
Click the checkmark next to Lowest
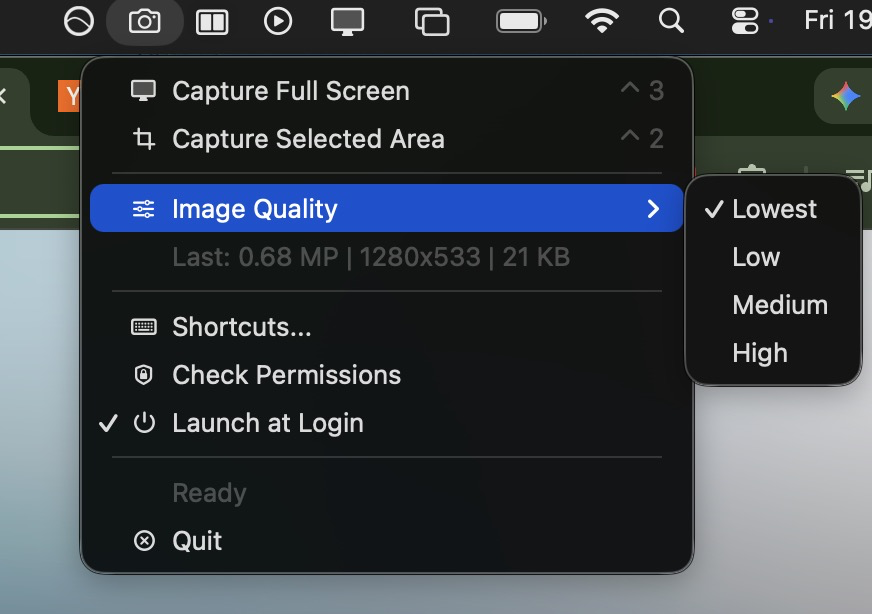(714, 209)
